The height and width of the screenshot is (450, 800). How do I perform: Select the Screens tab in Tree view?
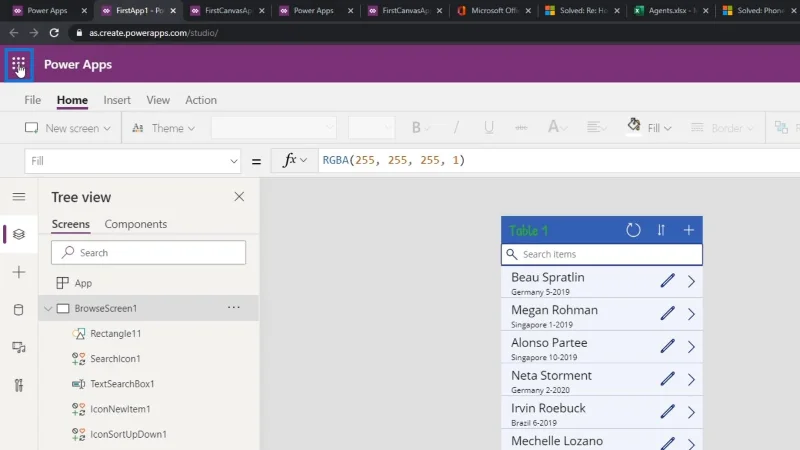coord(70,224)
